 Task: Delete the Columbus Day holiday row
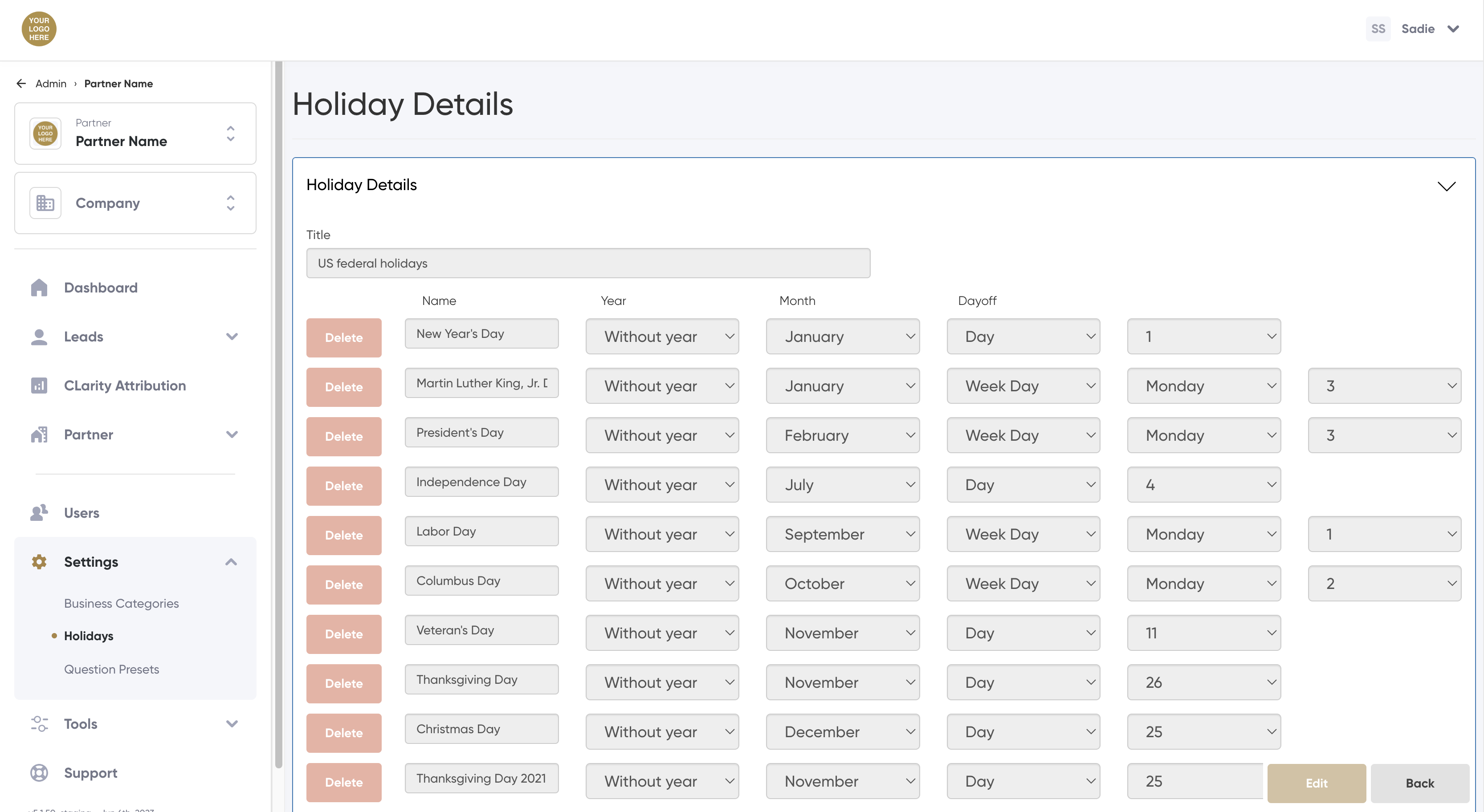(x=343, y=585)
